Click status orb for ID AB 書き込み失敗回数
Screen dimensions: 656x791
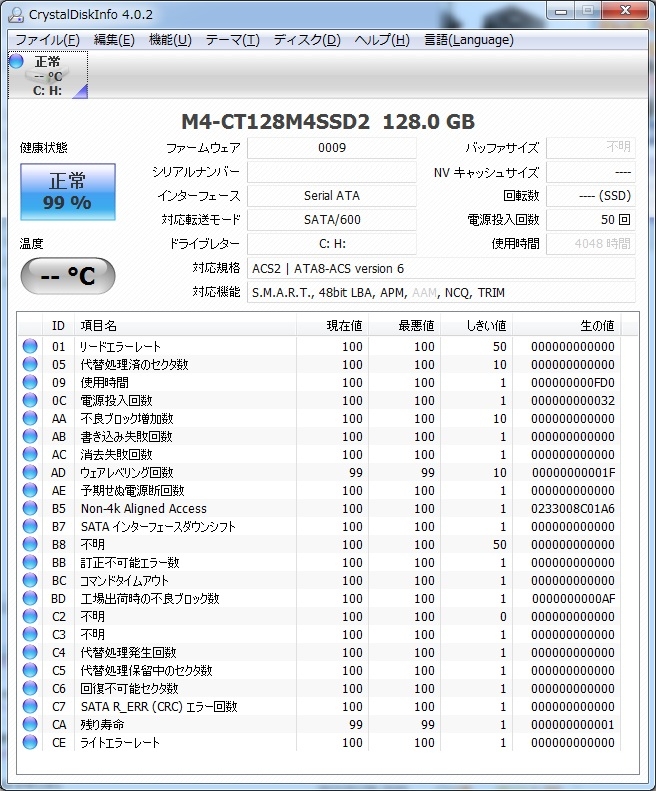[30, 436]
